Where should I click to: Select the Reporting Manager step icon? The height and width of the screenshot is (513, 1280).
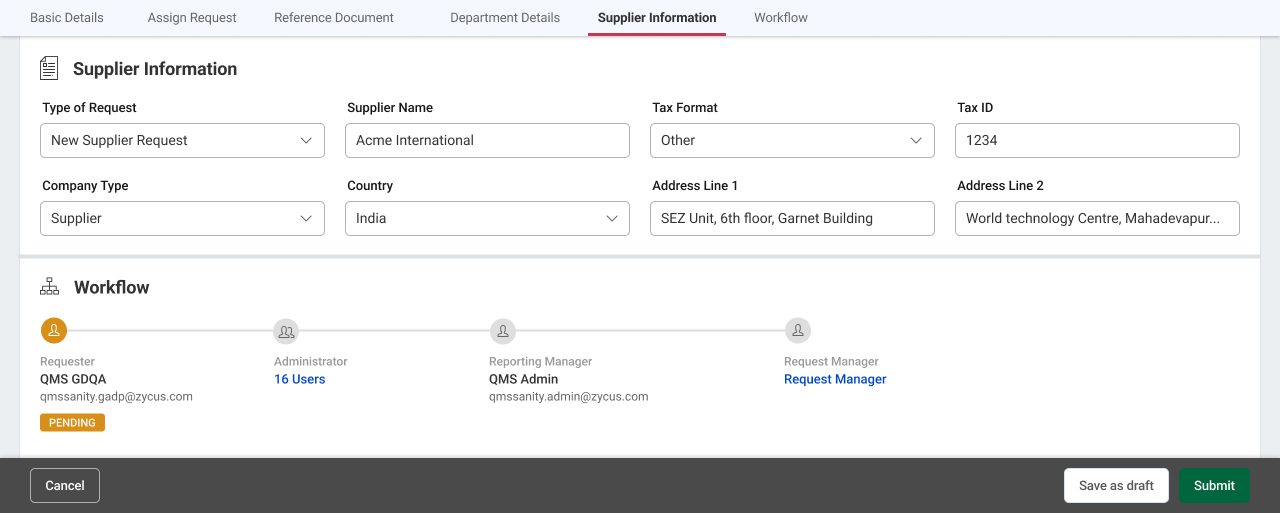(x=502, y=330)
